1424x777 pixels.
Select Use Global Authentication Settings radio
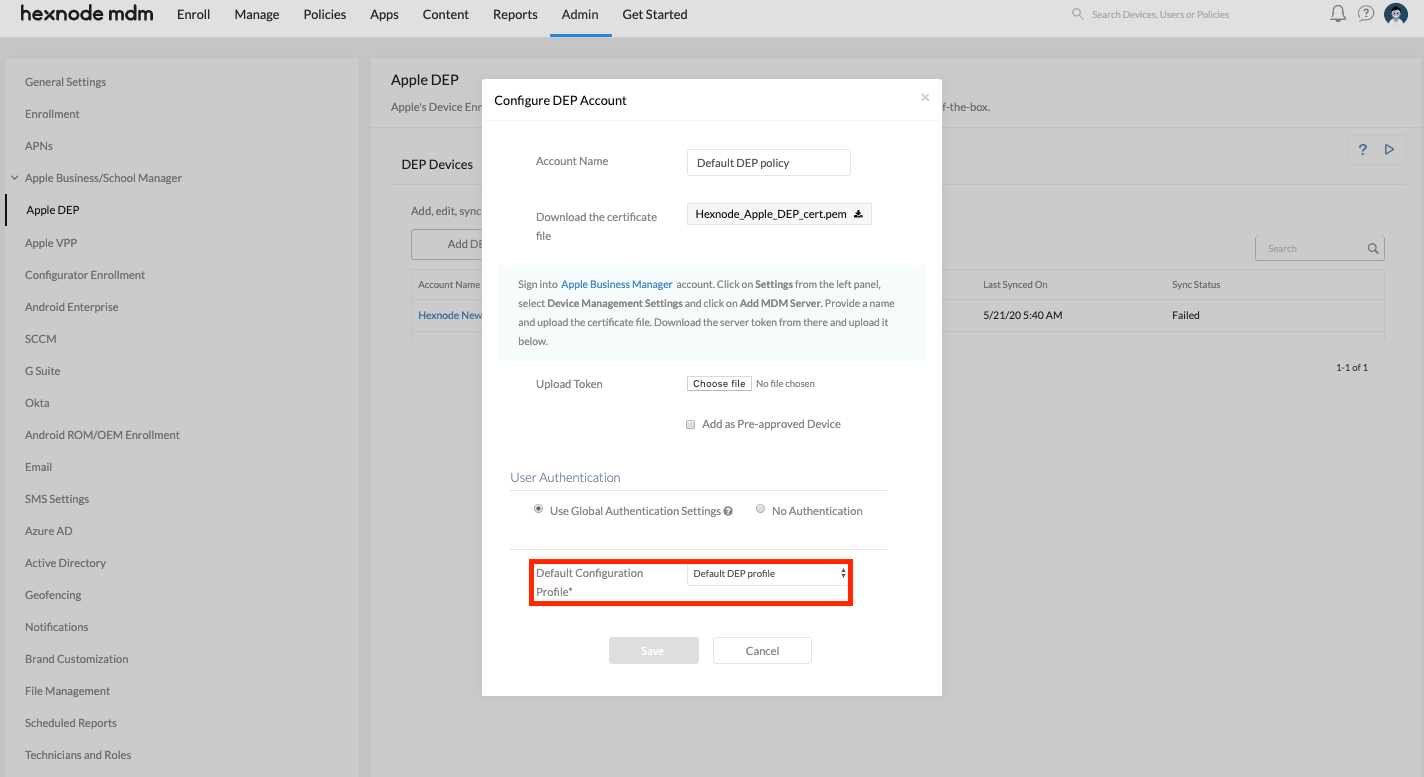pyautogui.click(x=539, y=509)
